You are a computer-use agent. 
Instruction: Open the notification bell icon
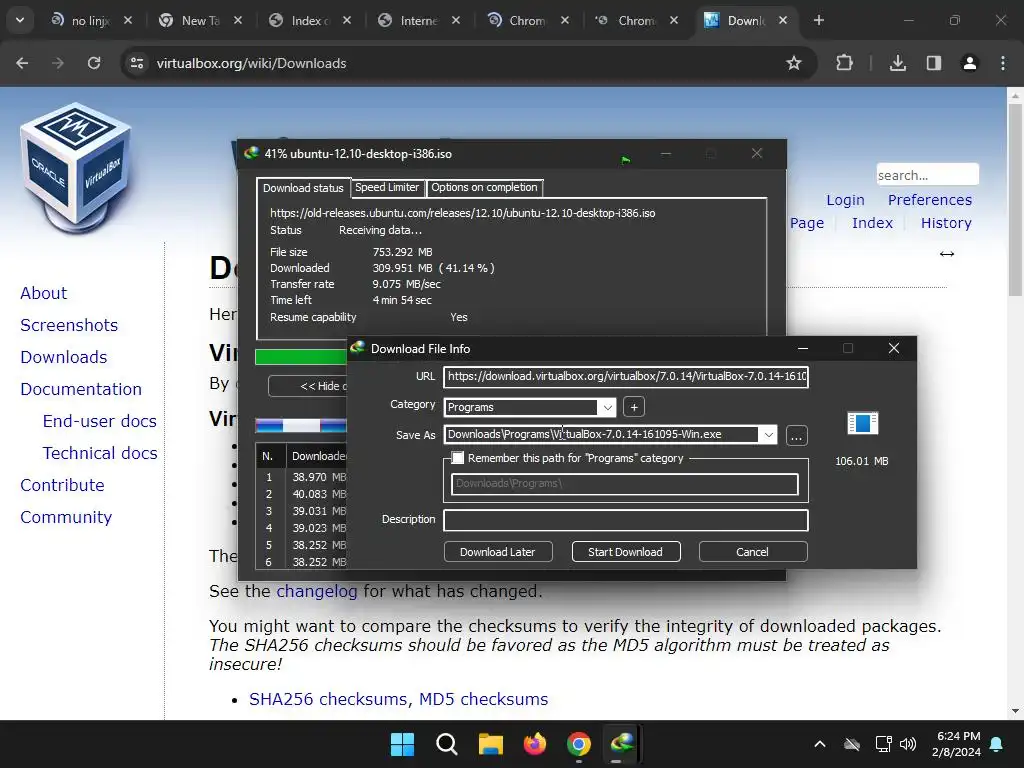click(997, 744)
